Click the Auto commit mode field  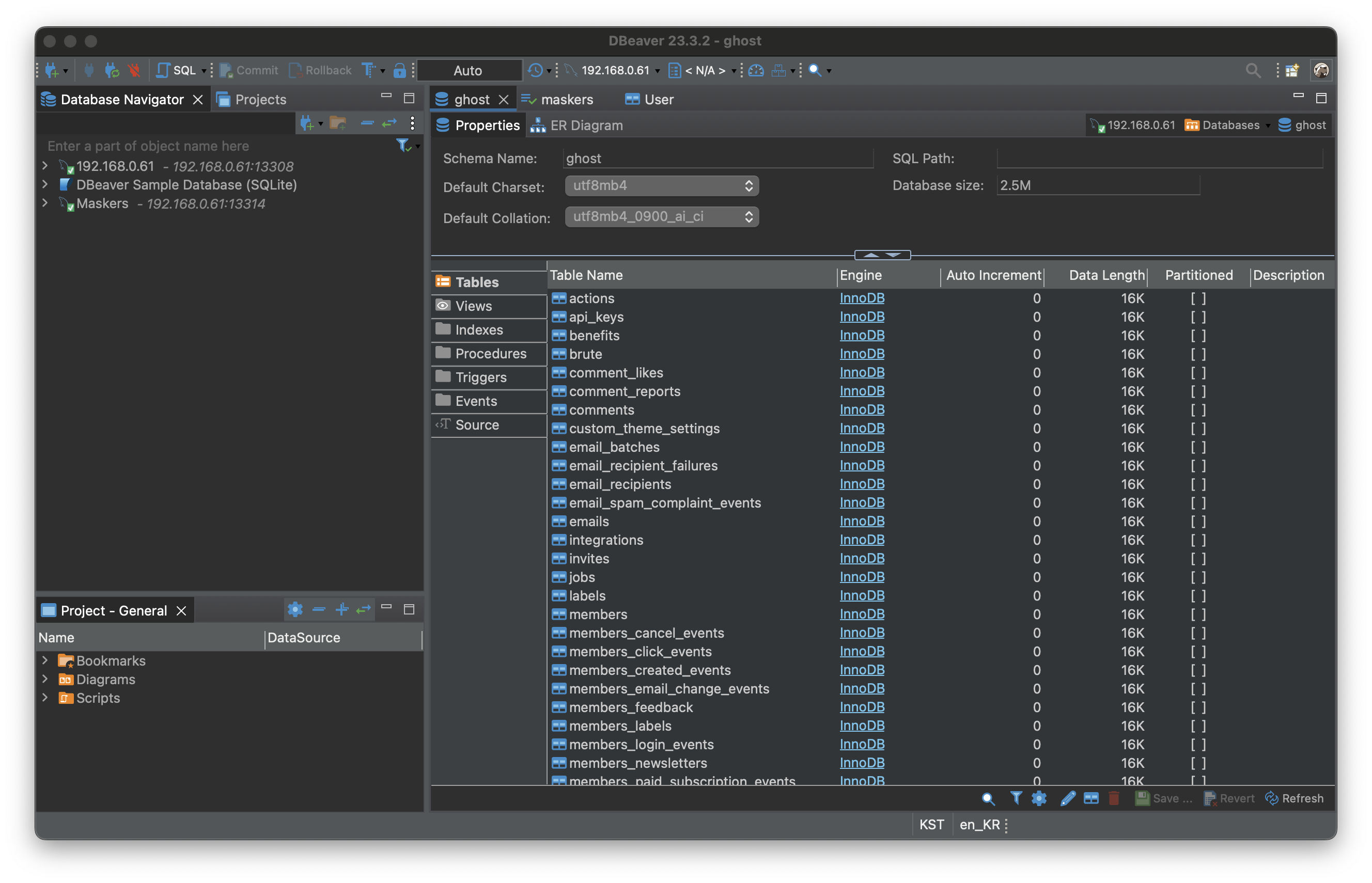click(x=469, y=71)
